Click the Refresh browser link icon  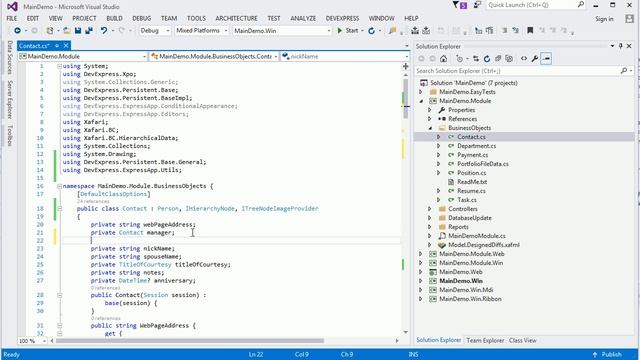(371, 31)
